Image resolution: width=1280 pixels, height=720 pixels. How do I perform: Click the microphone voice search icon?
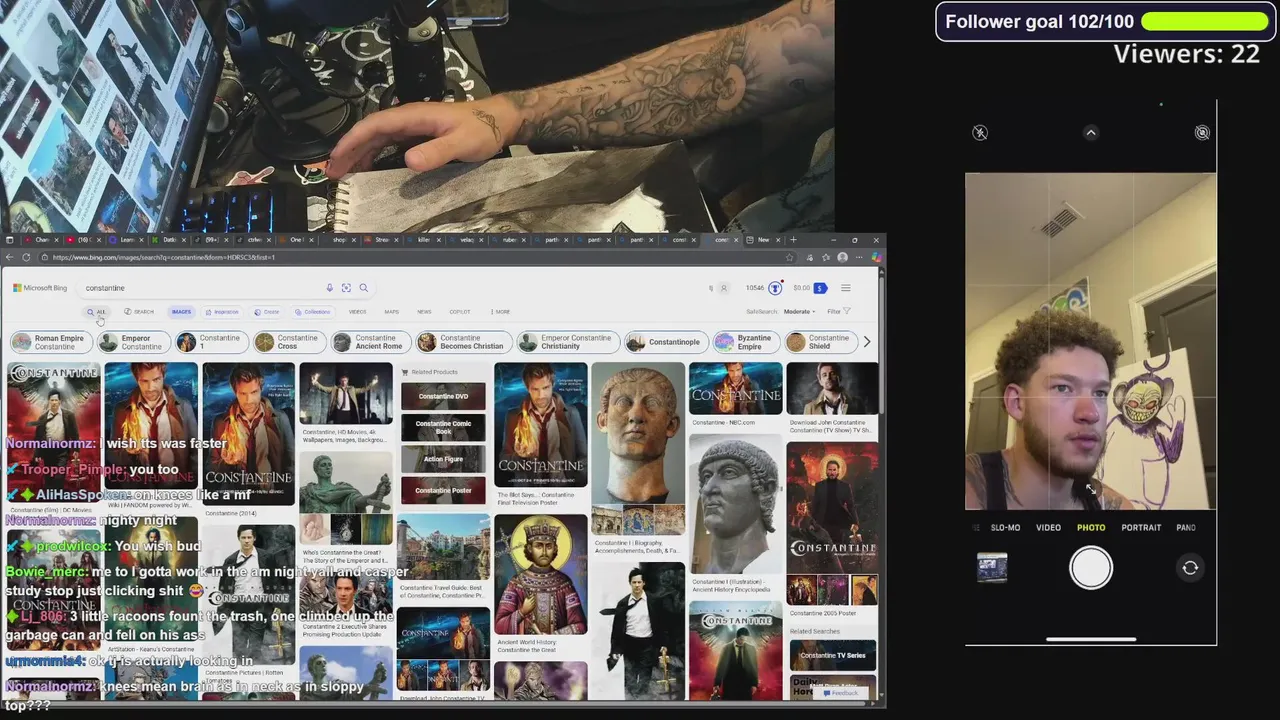click(x=329, y=288)
